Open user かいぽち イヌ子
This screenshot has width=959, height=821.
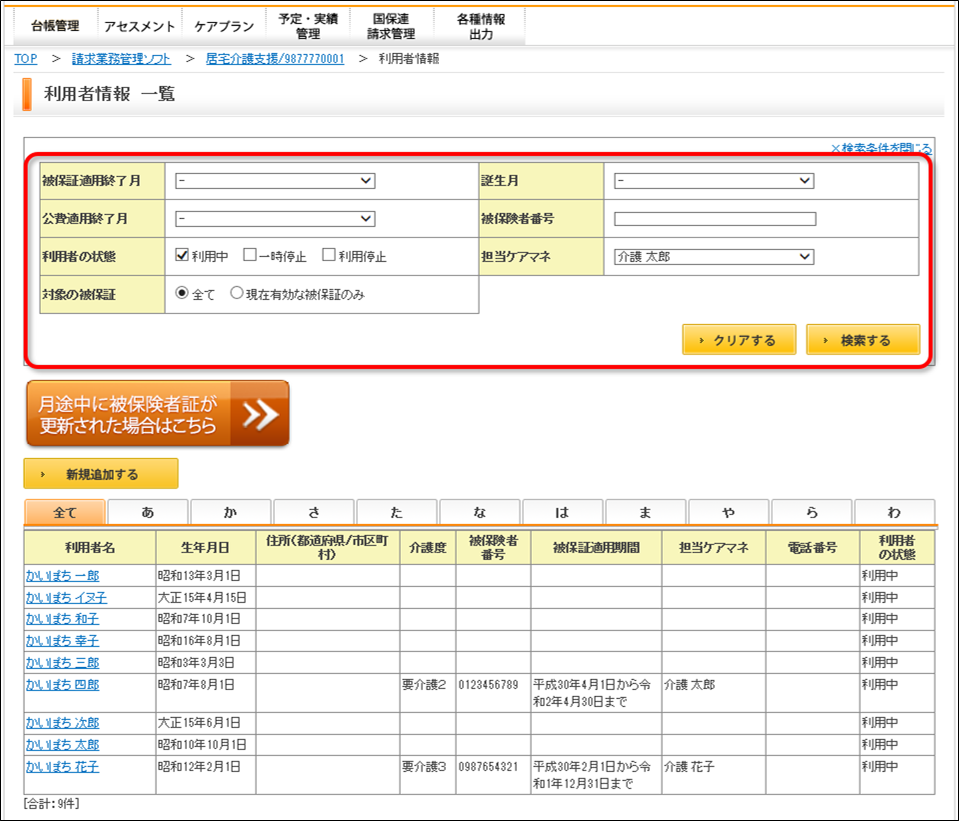[66, 597]
